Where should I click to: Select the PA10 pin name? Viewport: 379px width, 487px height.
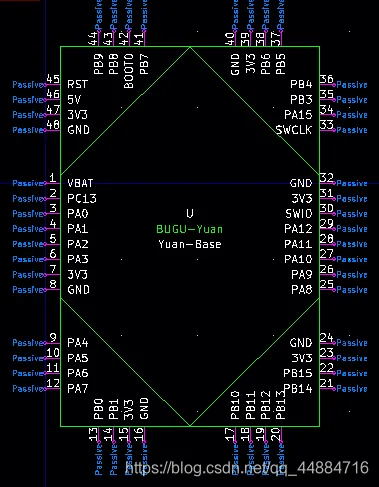(x=298, y=259)
